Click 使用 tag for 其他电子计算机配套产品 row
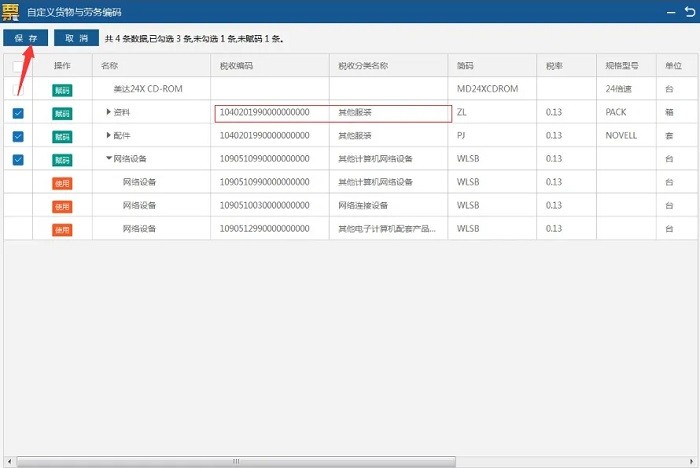700x468 pixels. coord(62,229)
